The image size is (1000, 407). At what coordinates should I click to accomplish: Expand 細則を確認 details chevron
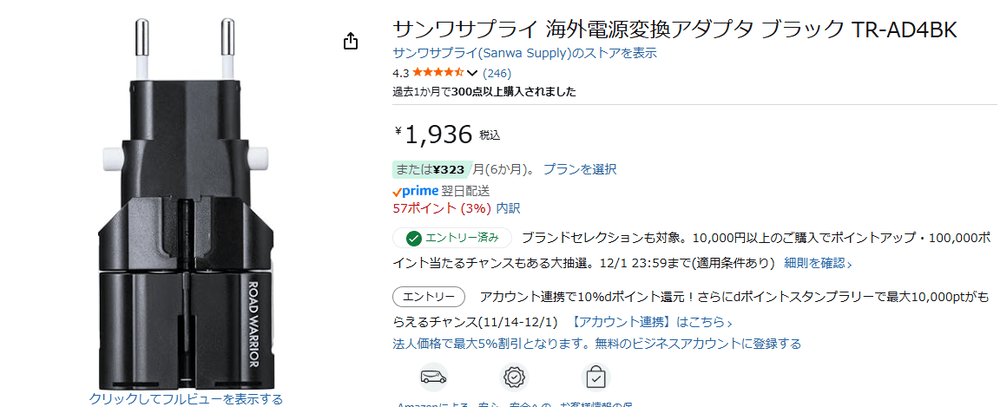coord(850,264)
